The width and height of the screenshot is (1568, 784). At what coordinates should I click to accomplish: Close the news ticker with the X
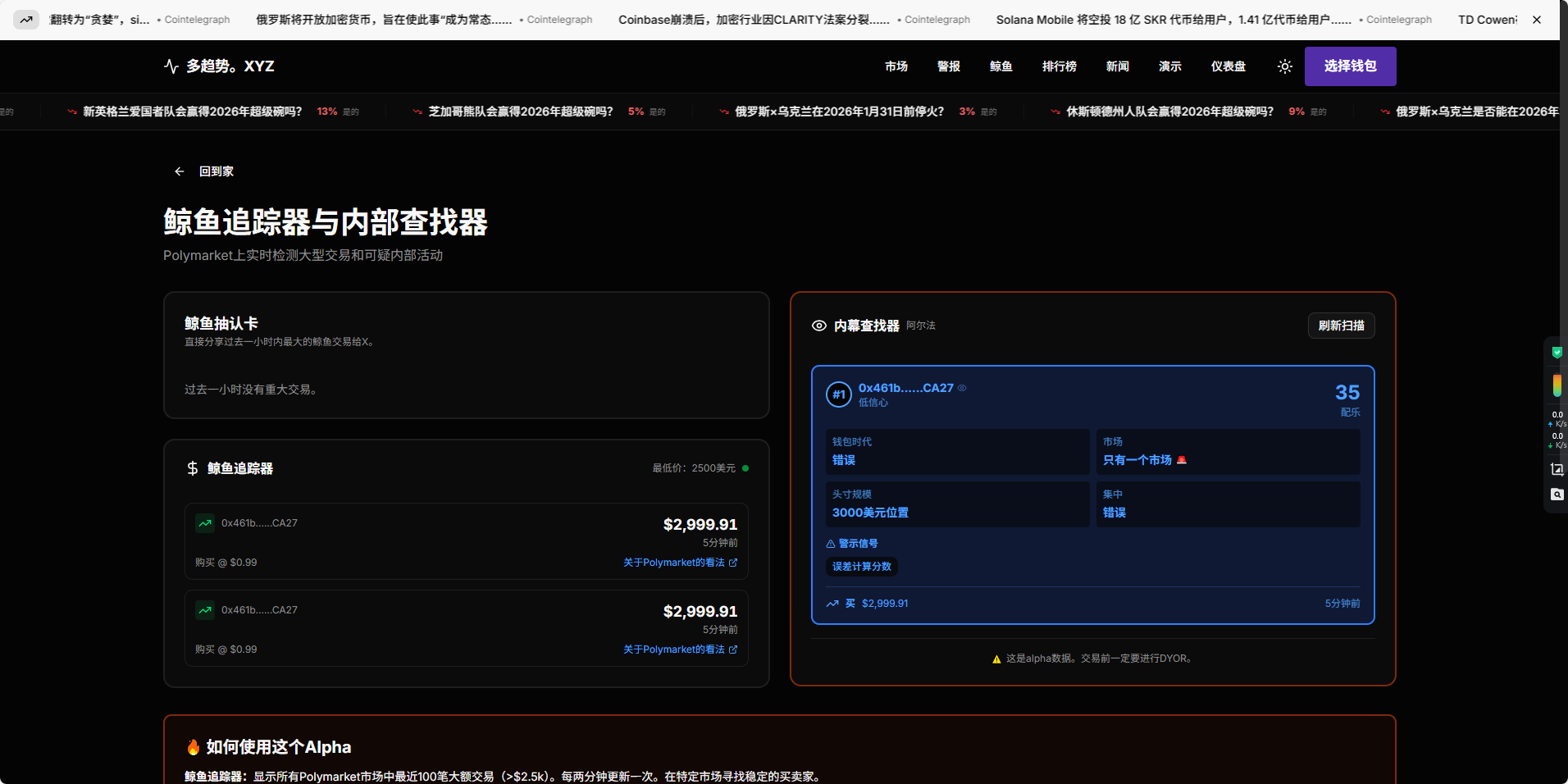tap(1536, 20)
